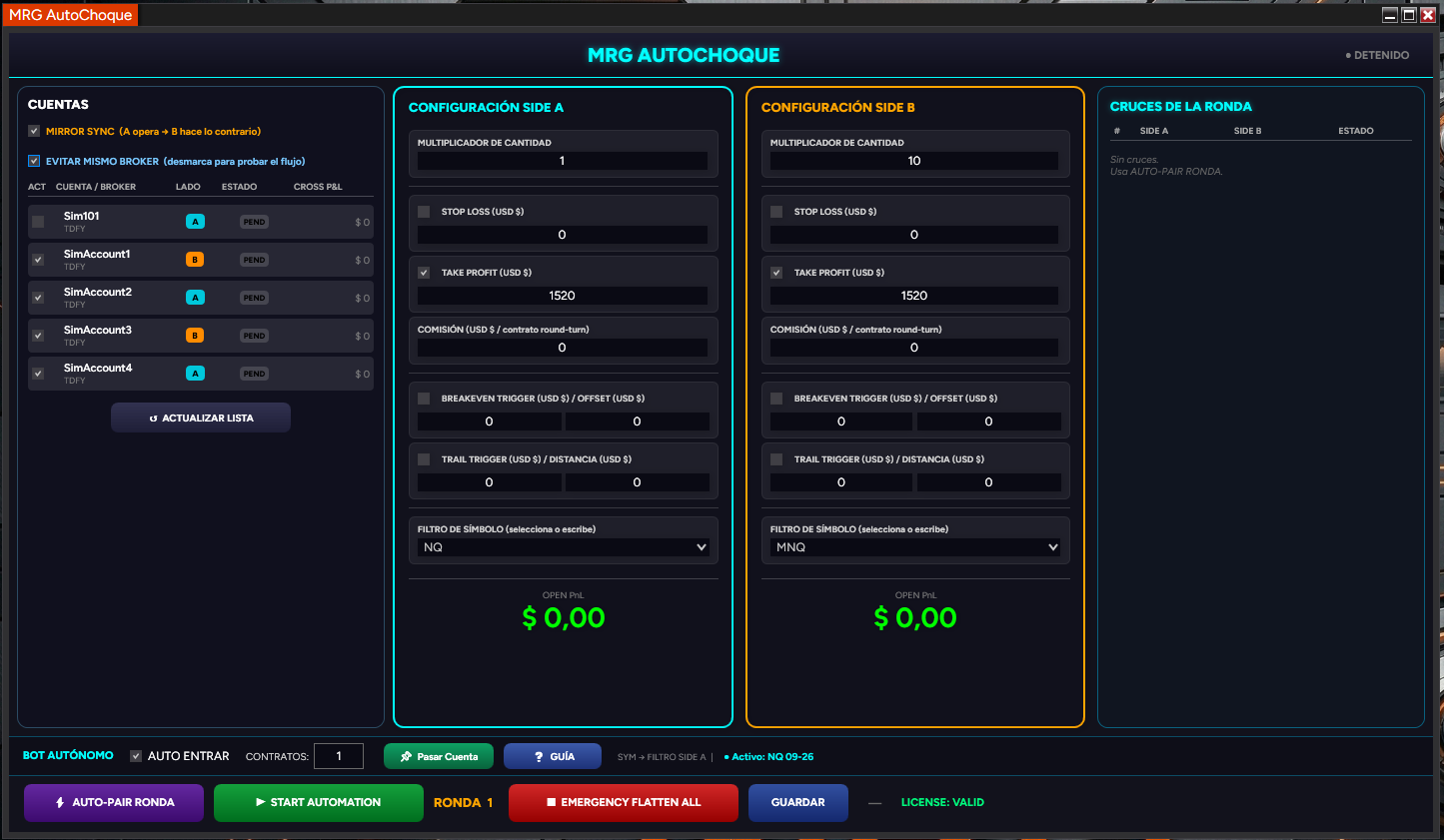Click the side A badge for Sim101
The image size is (1444, 840).
coord(195,222)
